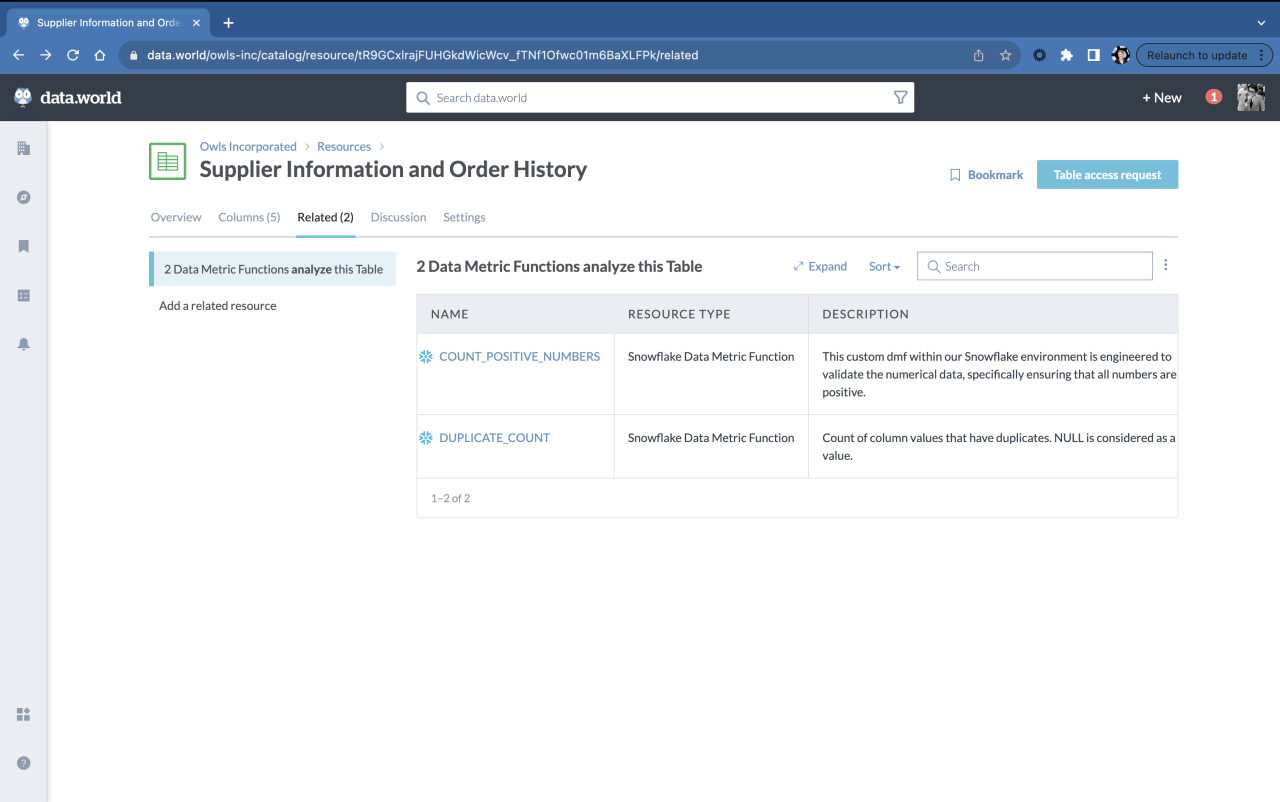
Task: Open the apps grid icon in sidebar
Action: point(24,714)
